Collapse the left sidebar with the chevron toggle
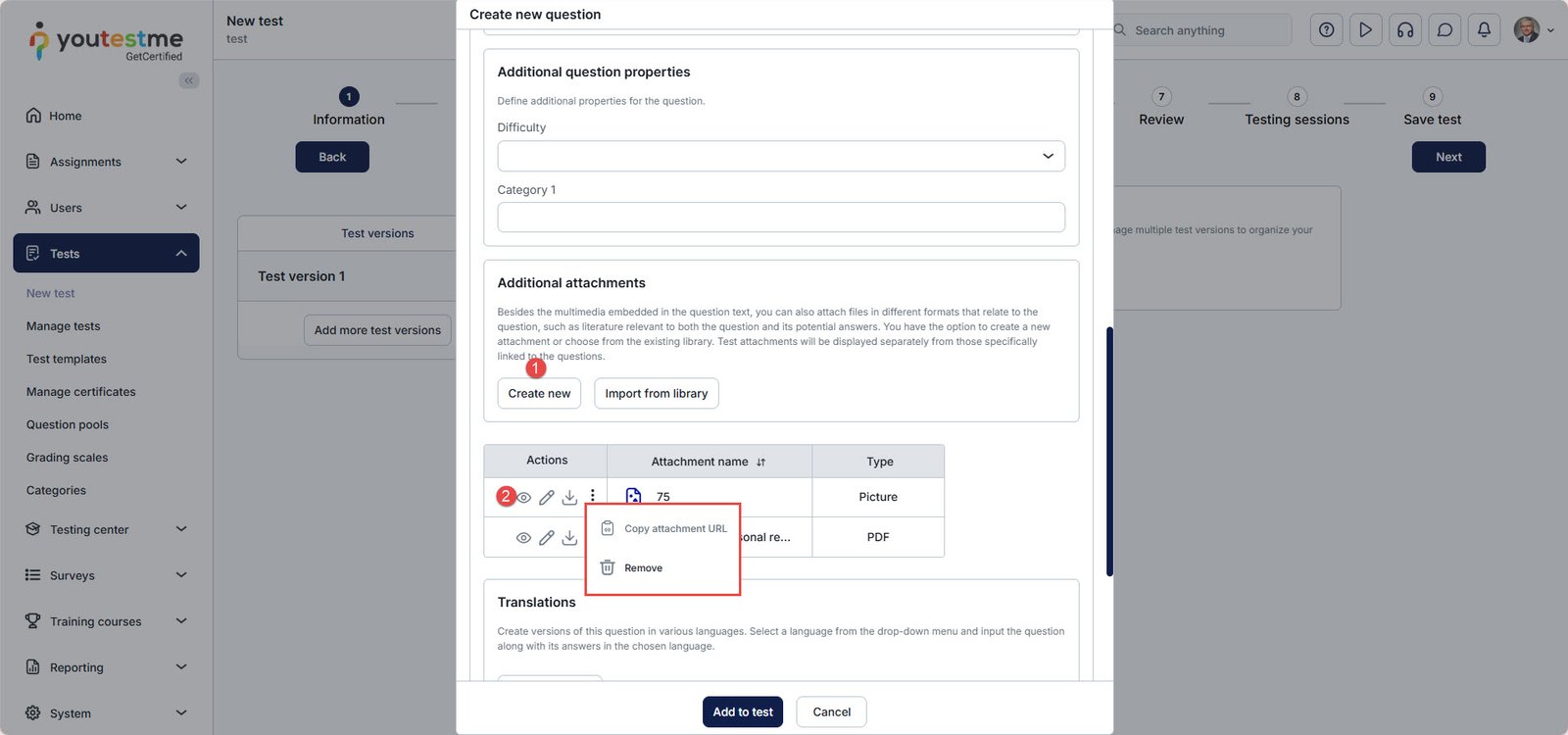 [x=188, y=80]
